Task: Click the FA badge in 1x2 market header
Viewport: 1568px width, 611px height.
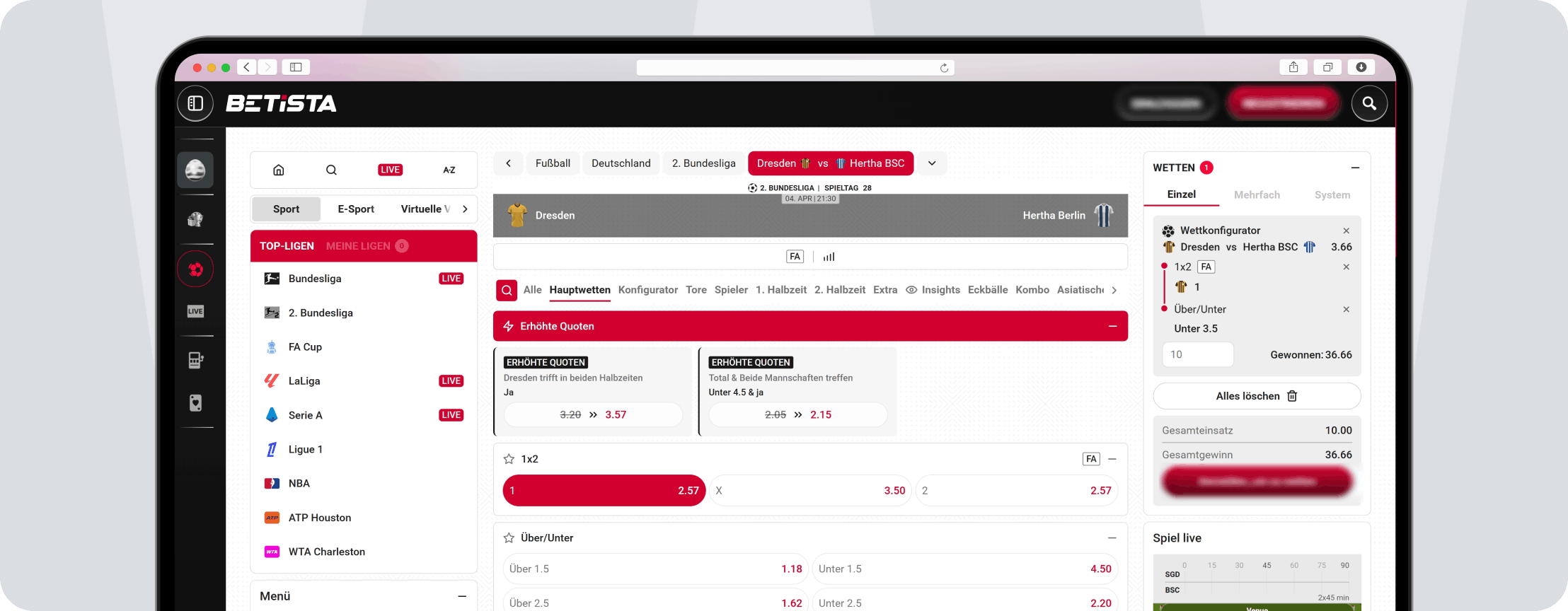Action: tap(1091, 459)
